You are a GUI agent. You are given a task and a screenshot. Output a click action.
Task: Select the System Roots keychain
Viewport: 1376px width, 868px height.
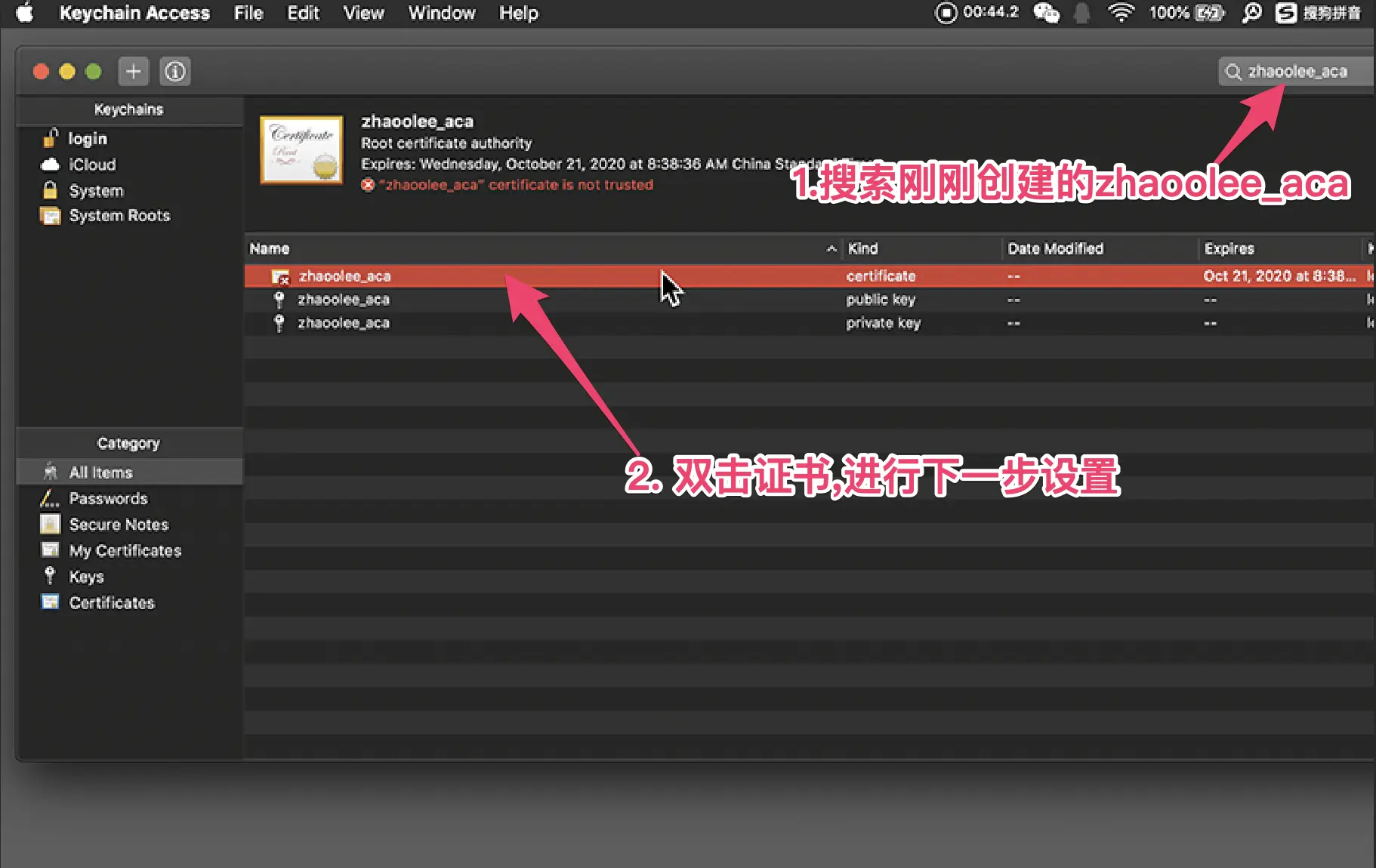(x=119, y=216)
